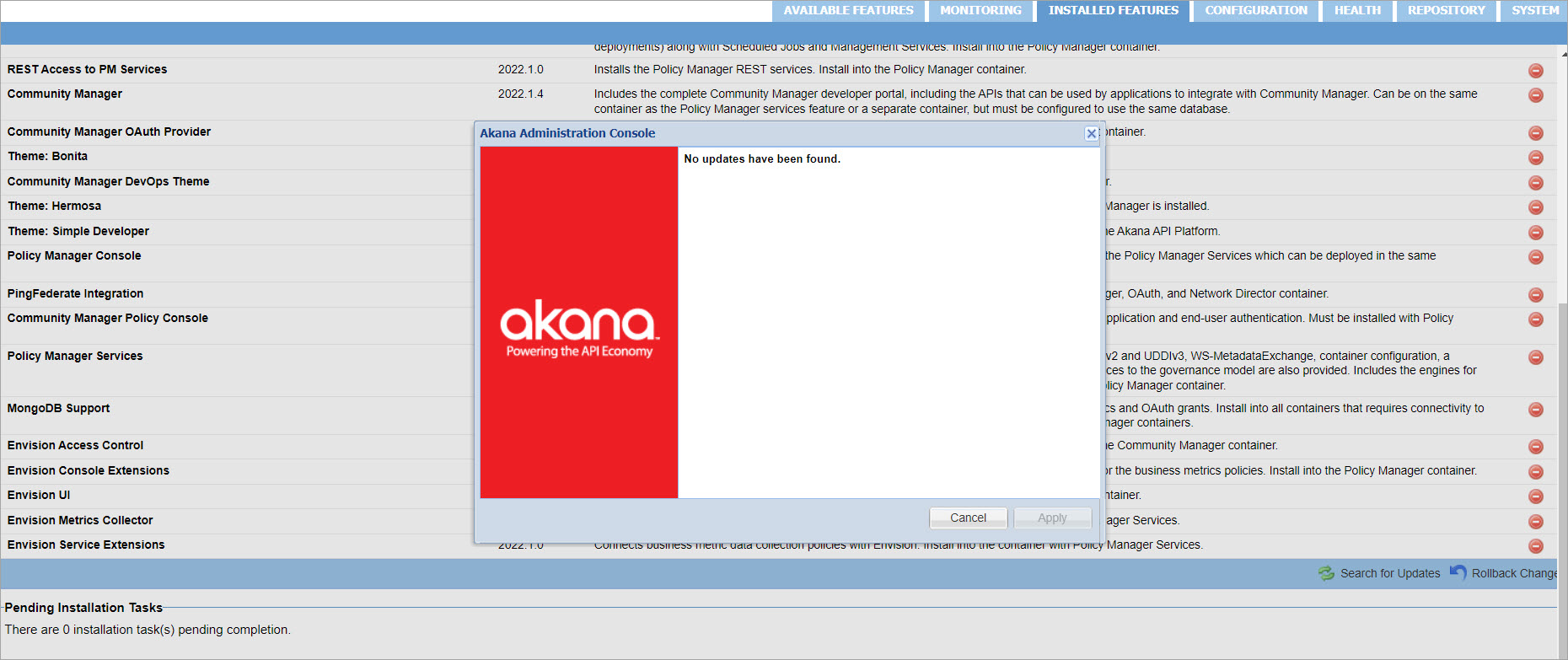Remove Envision Access Control using red icon
Viewport: 1568px width, 660px height.
tap(1536, 447)
